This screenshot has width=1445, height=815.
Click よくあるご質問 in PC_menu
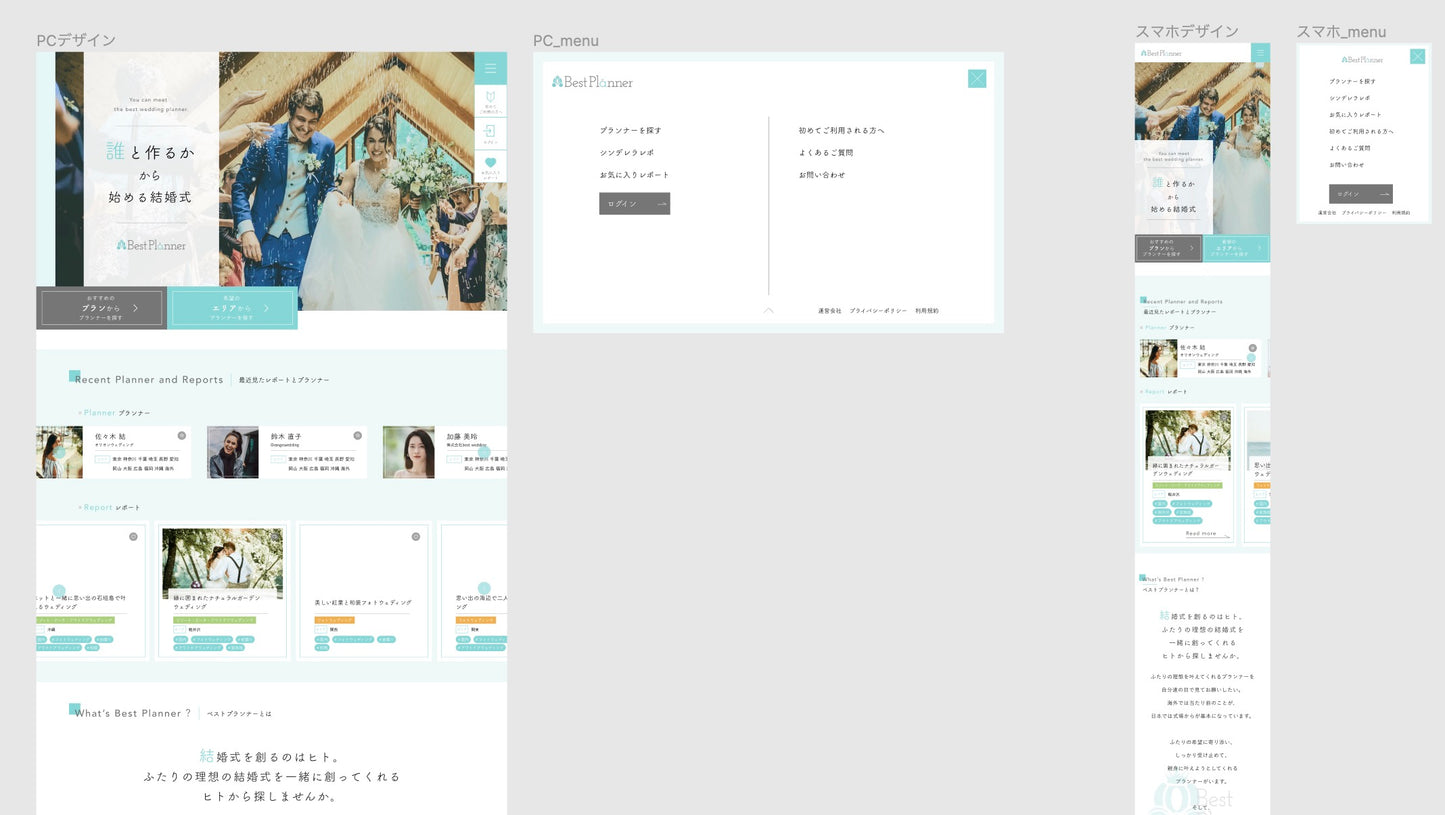click(825, 153)
